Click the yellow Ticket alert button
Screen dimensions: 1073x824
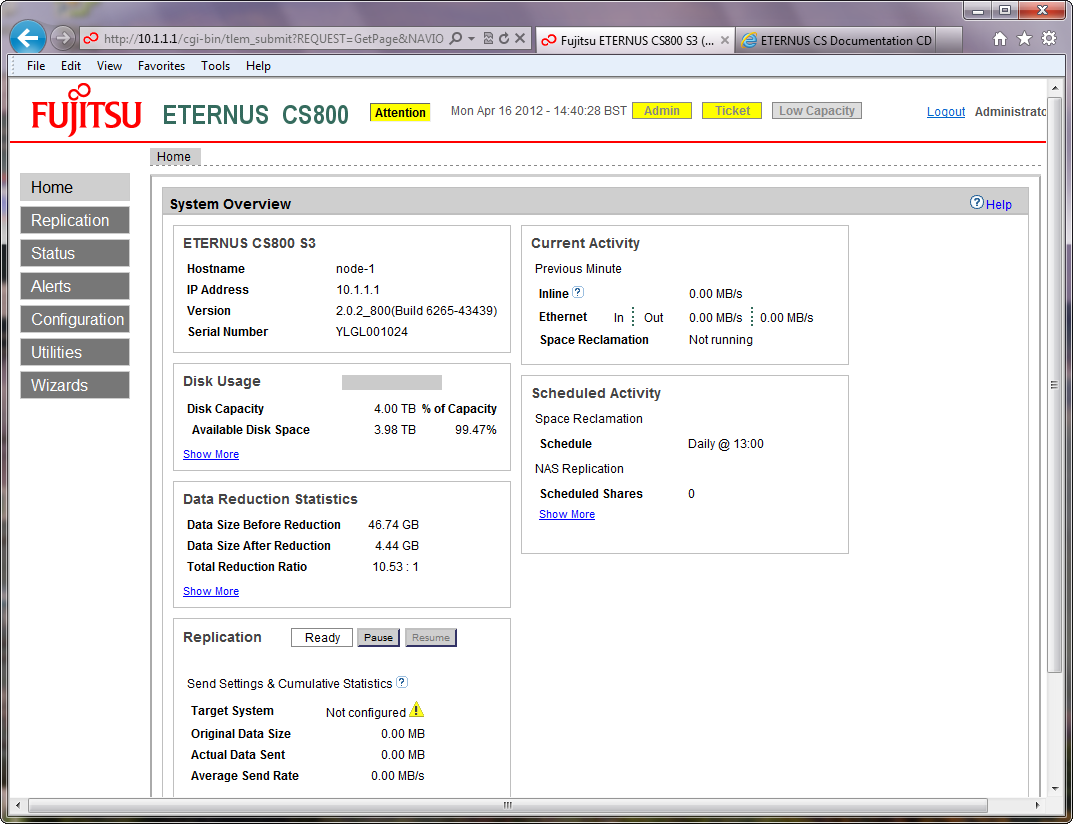point(732,111)
